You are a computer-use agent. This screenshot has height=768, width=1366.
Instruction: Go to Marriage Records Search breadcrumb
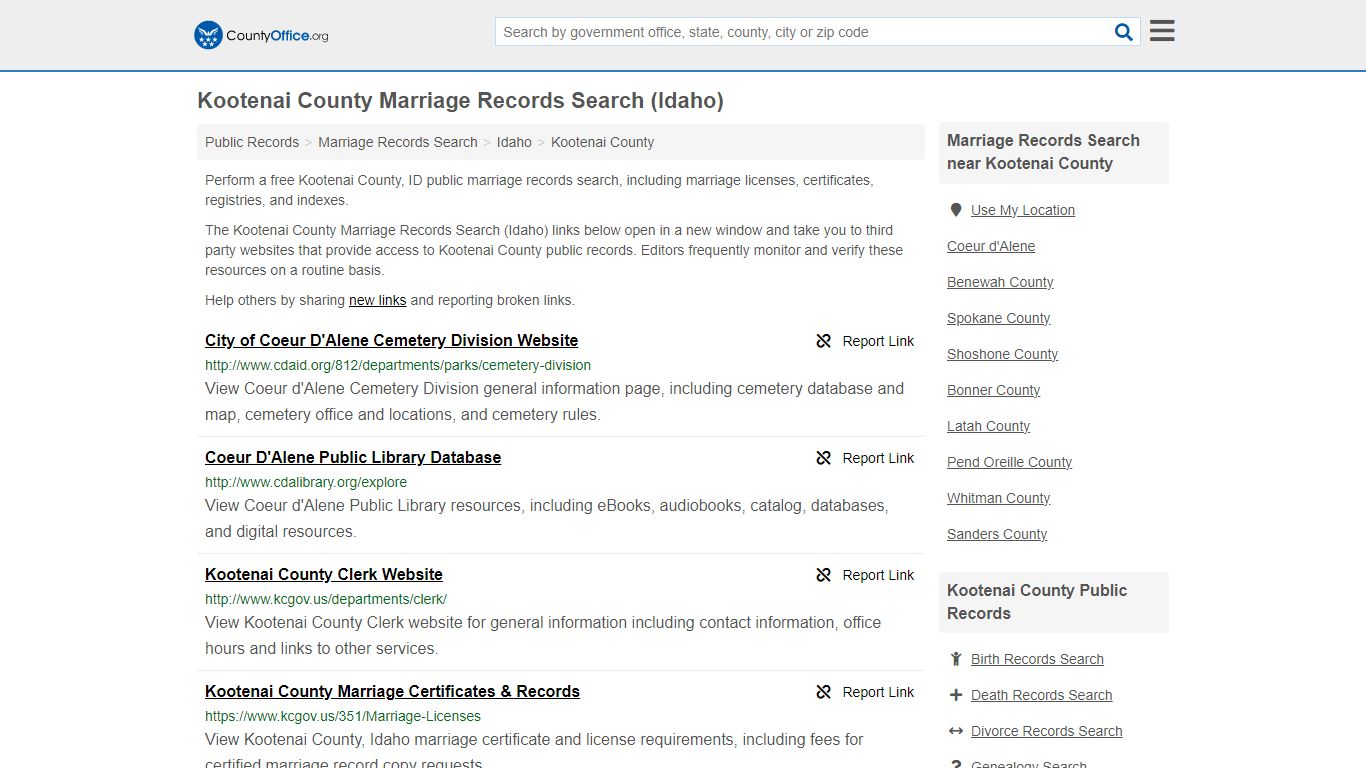(x=398, y=142)
